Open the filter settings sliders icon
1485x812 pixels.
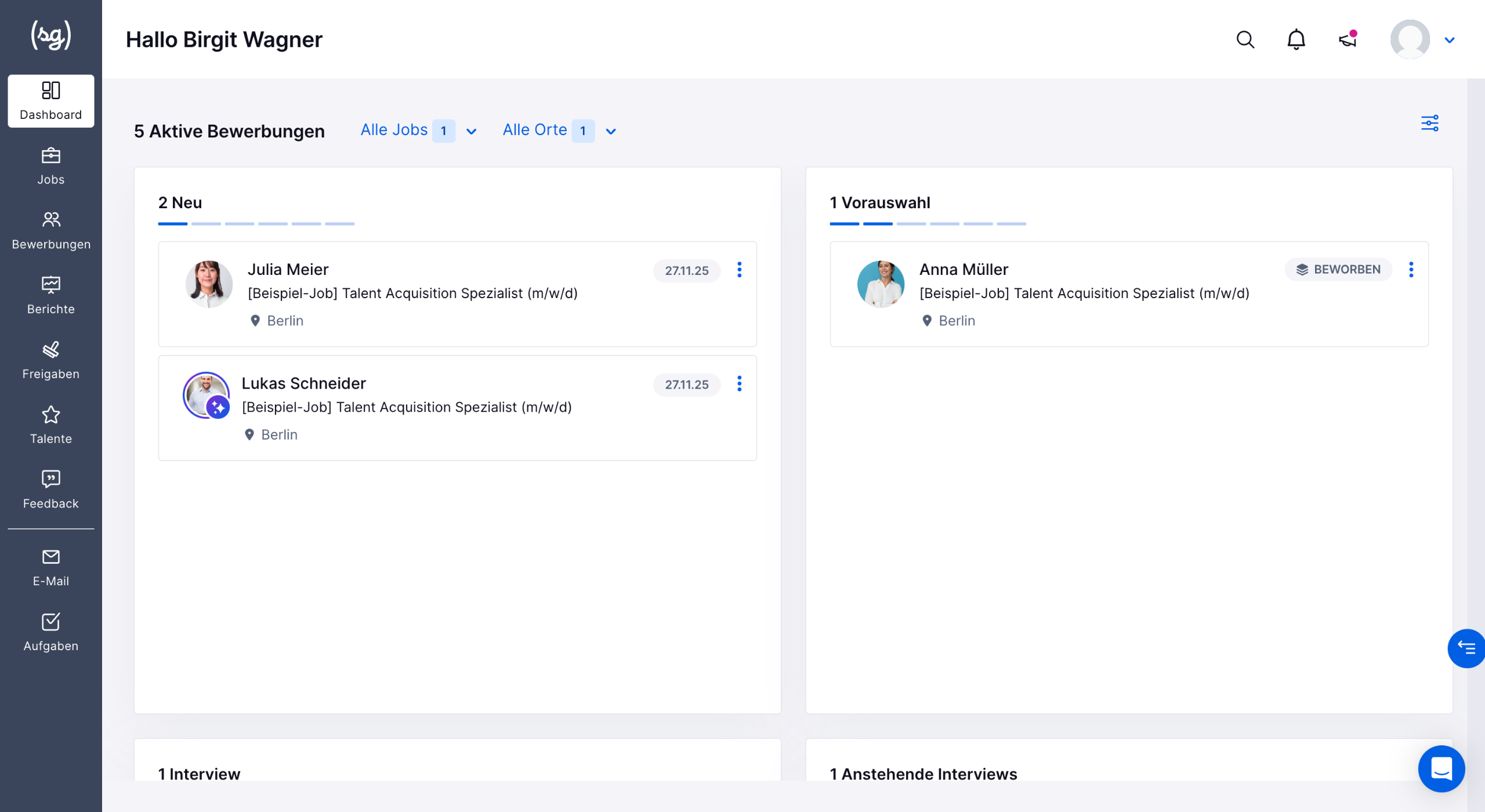(x=1429, y=124)
